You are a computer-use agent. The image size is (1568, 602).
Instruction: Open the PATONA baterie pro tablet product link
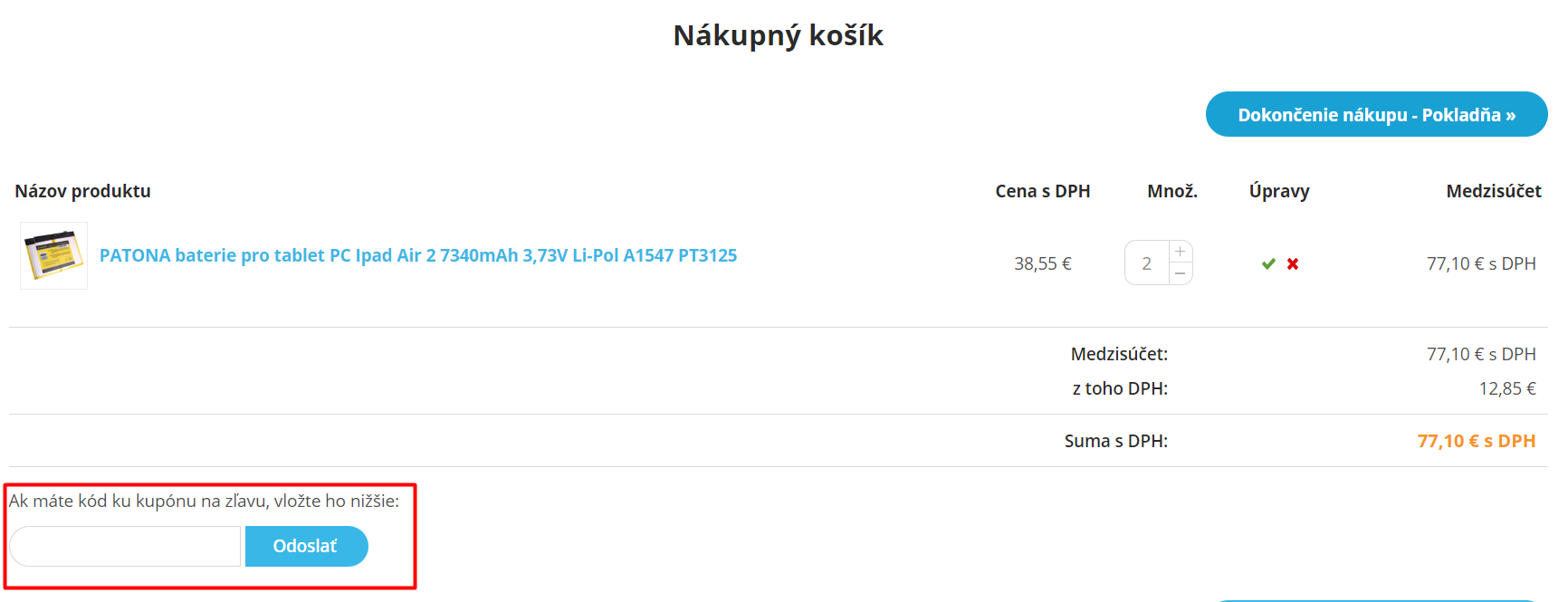pos(418,255)
